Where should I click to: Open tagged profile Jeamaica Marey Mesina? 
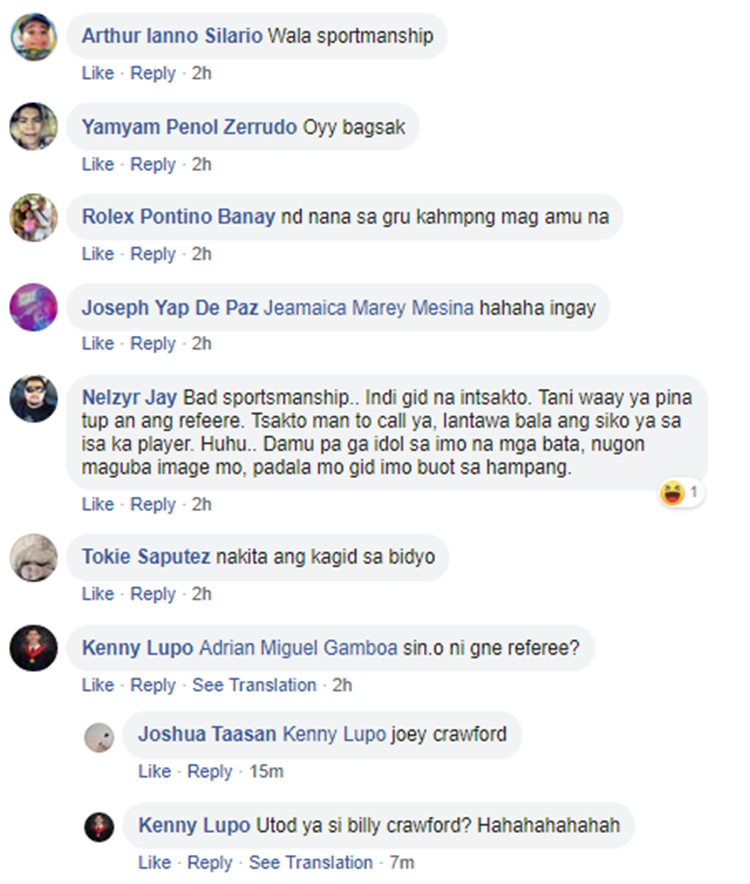(x=369, y=308)
